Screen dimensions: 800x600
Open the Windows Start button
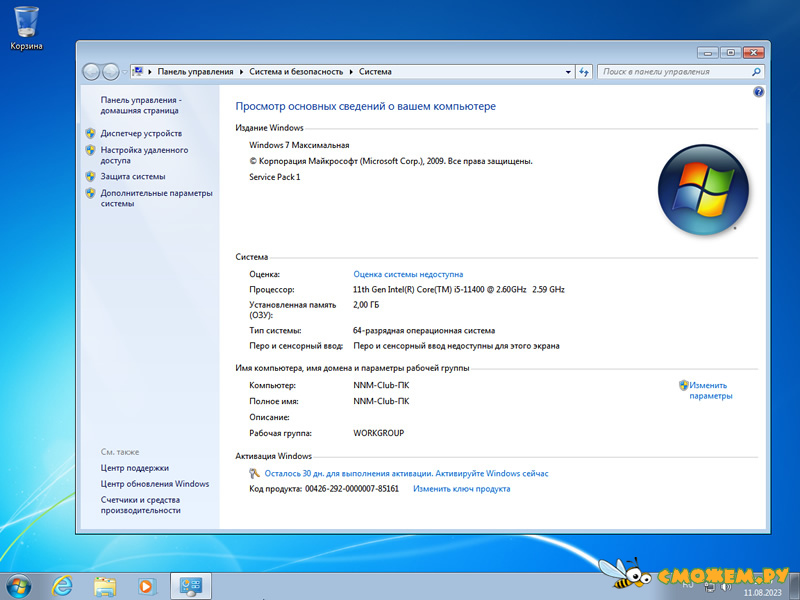[18, 587]
